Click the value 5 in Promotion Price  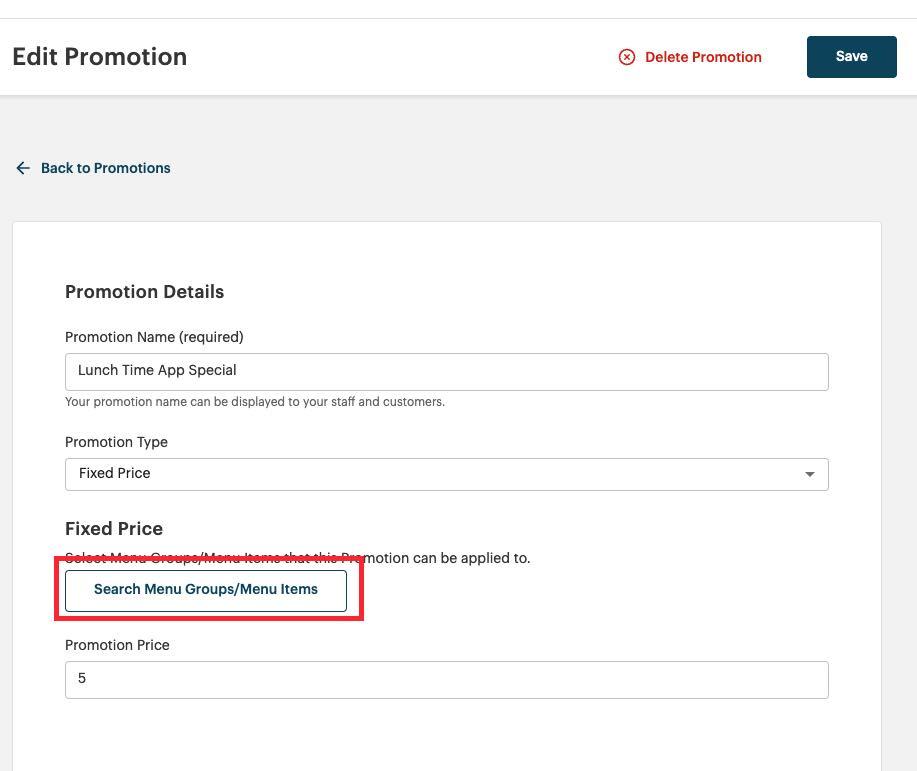(82, 679)
